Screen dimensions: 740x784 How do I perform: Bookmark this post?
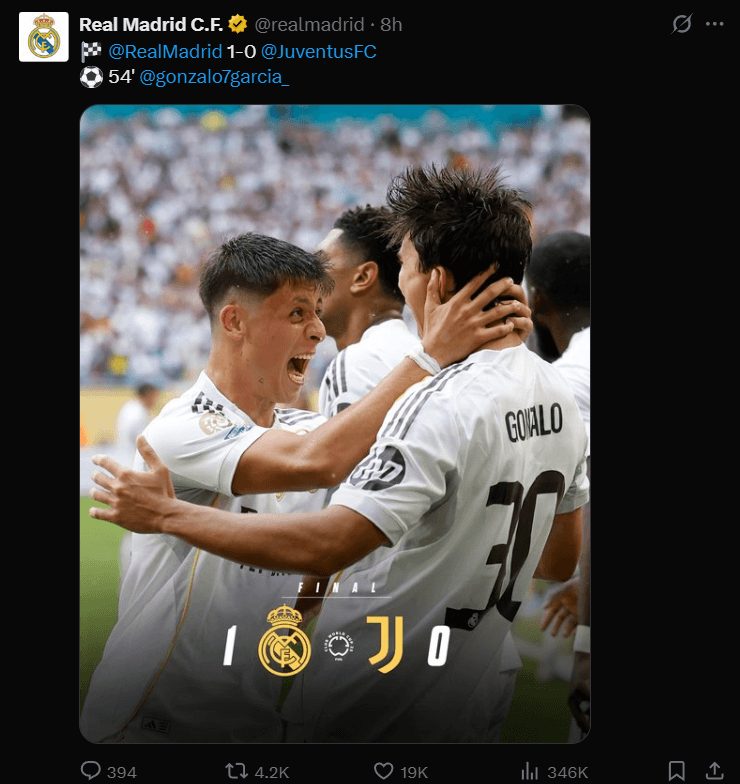coord(676,770)
